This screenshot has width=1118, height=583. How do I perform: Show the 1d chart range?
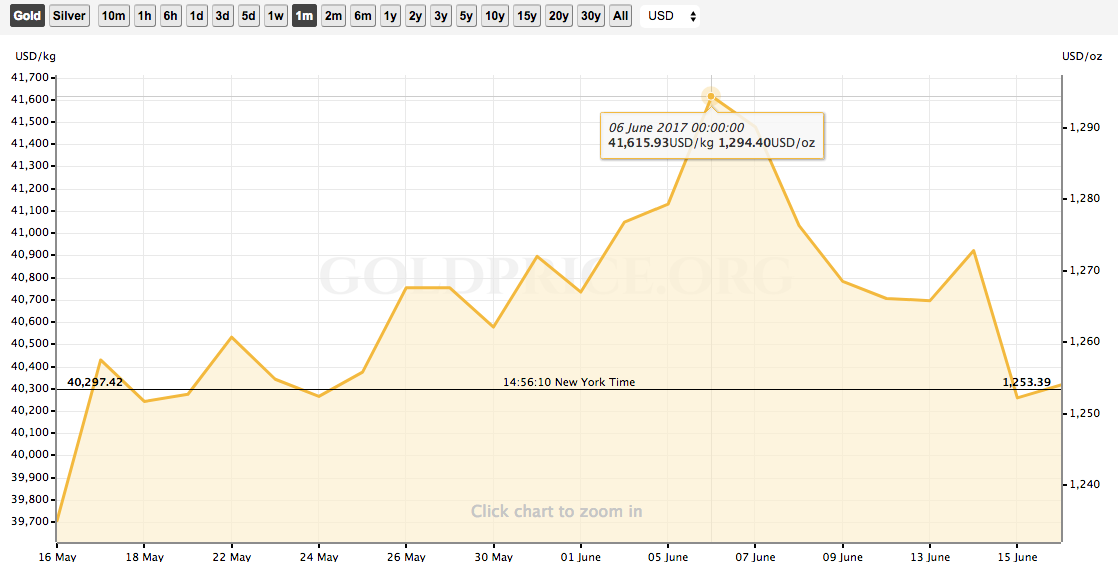click(197, 16)
